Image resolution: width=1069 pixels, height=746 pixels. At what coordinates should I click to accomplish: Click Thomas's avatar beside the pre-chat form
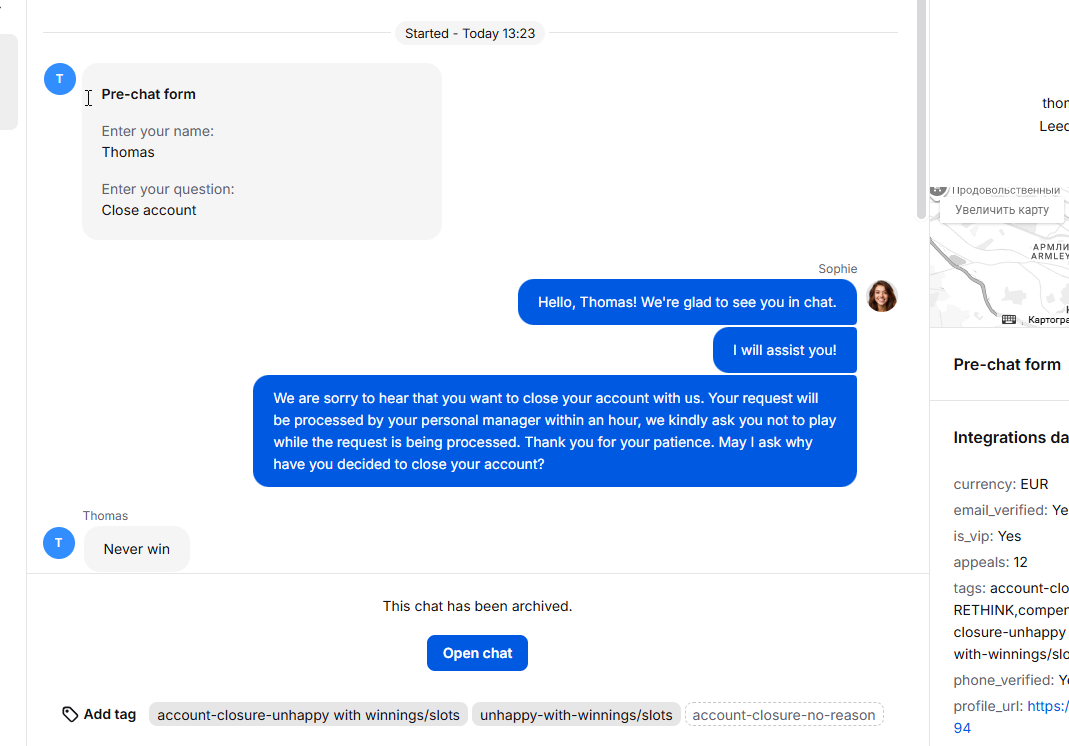[x=60, y=78]
